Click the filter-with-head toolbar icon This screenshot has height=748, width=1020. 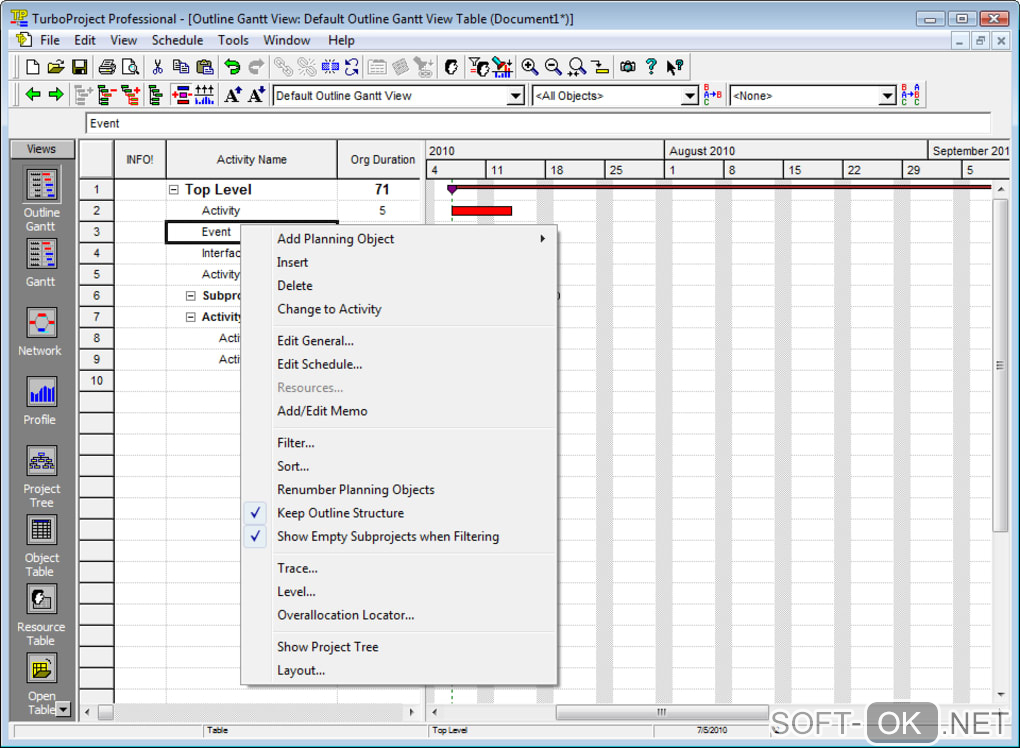click(479, 66)
